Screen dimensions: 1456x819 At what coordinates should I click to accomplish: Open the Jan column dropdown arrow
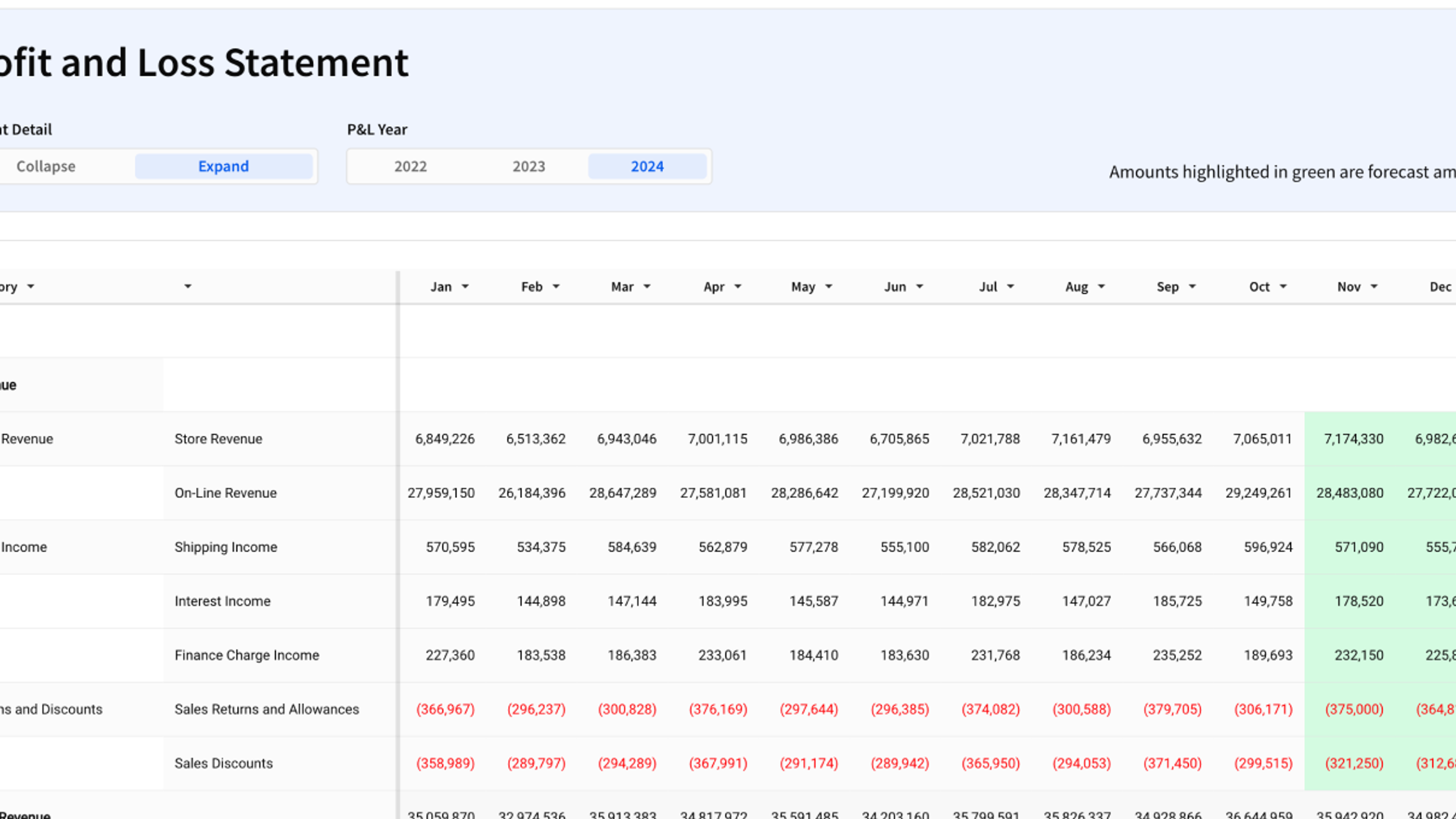tap(465, 287)
